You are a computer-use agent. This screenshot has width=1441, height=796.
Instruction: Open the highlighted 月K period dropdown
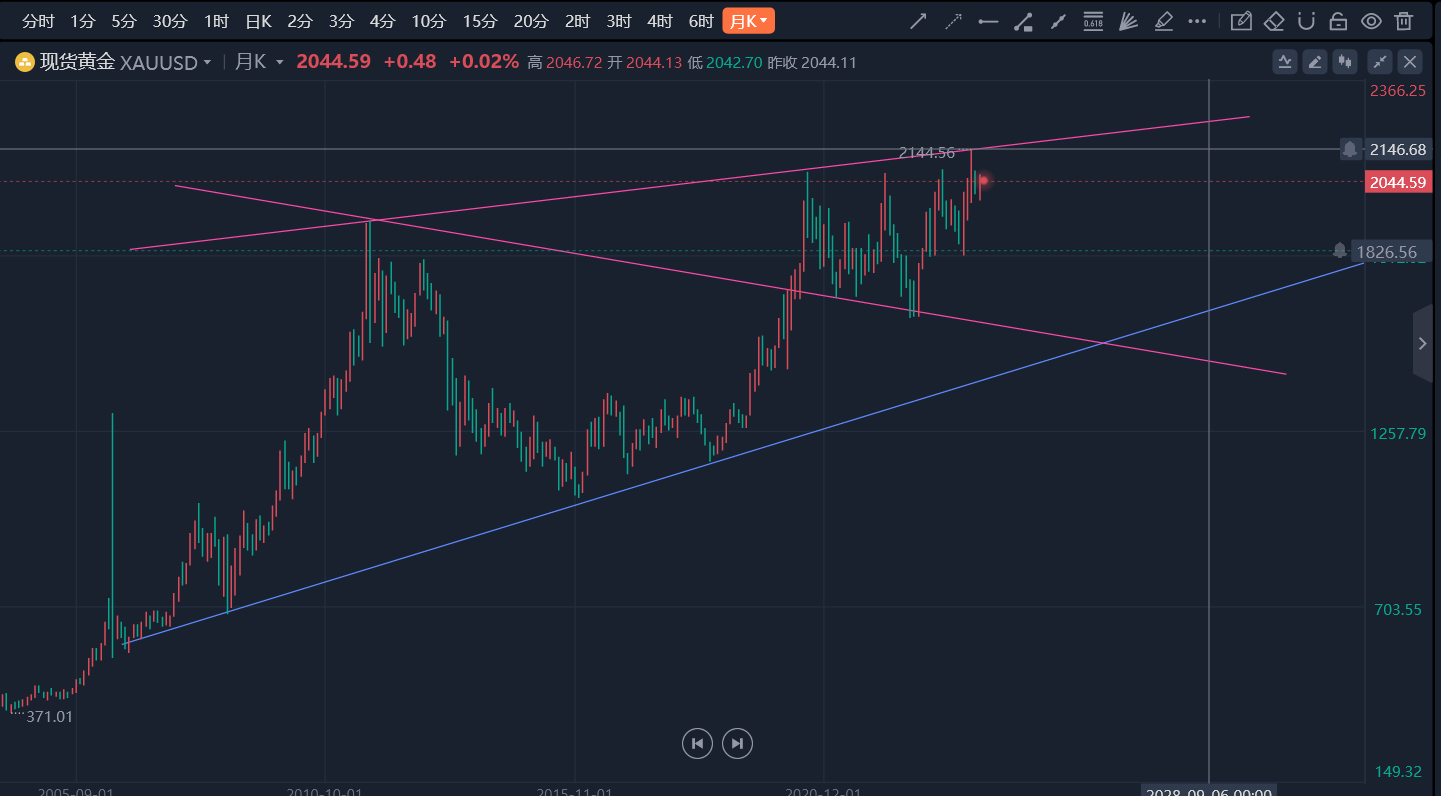click(x=748, y=21)
